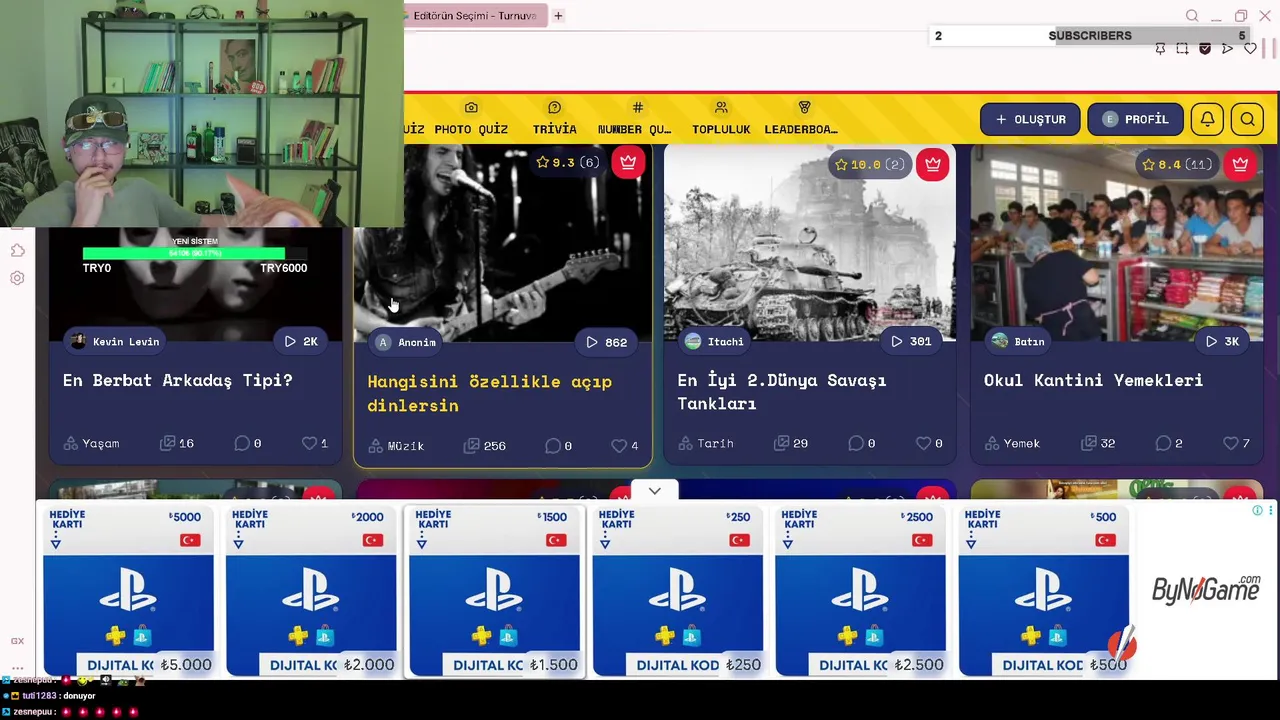Open Okul Kantini Yemekleri title

click(x=1093, y=380)
